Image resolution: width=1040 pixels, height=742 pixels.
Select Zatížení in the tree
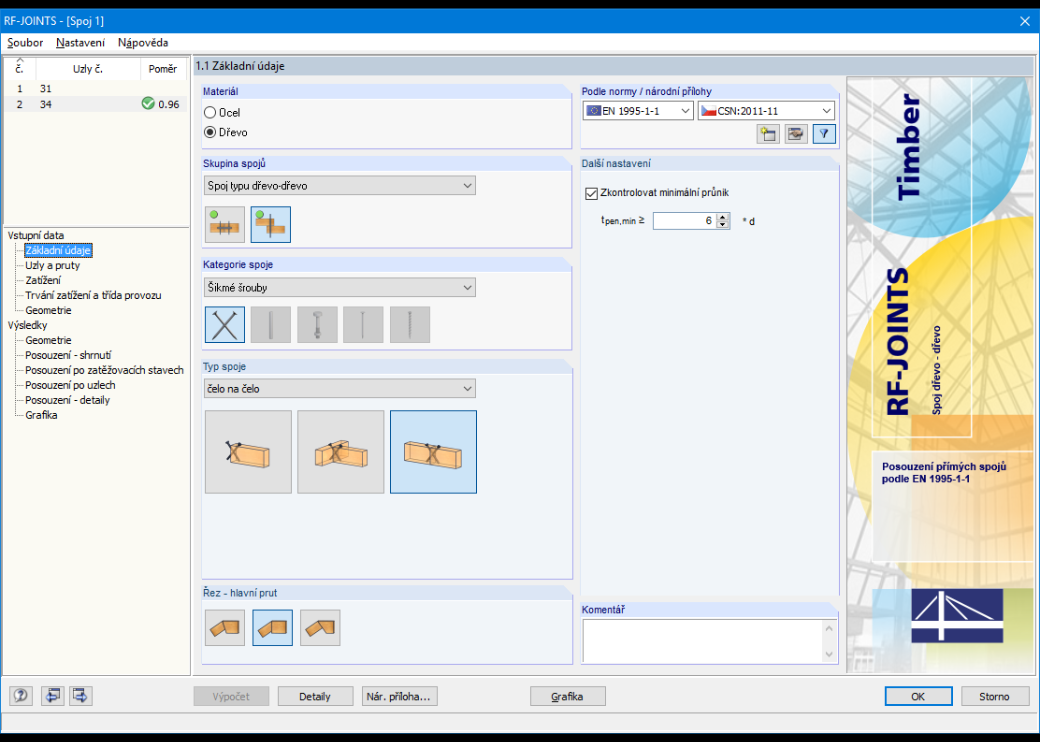42,280
